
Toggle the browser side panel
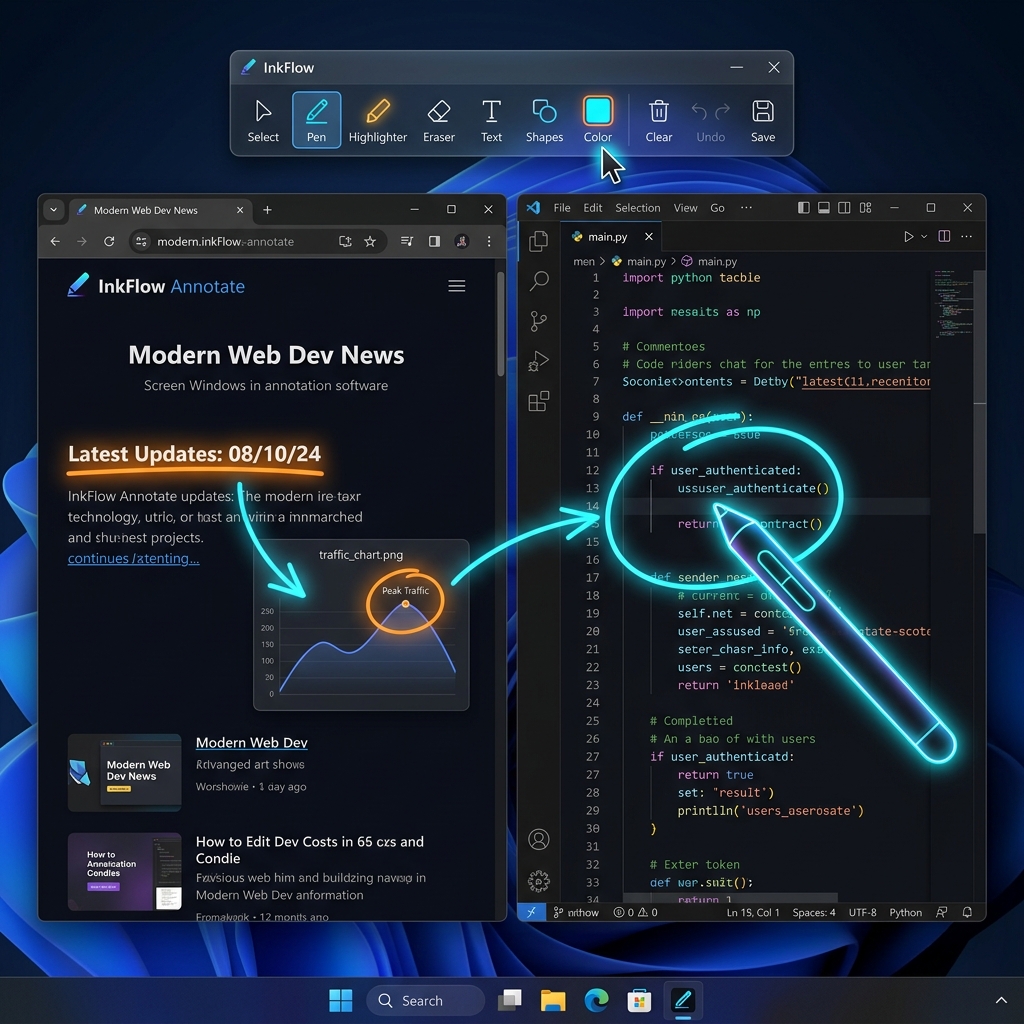pyautogui.click(x=434, y=242)
